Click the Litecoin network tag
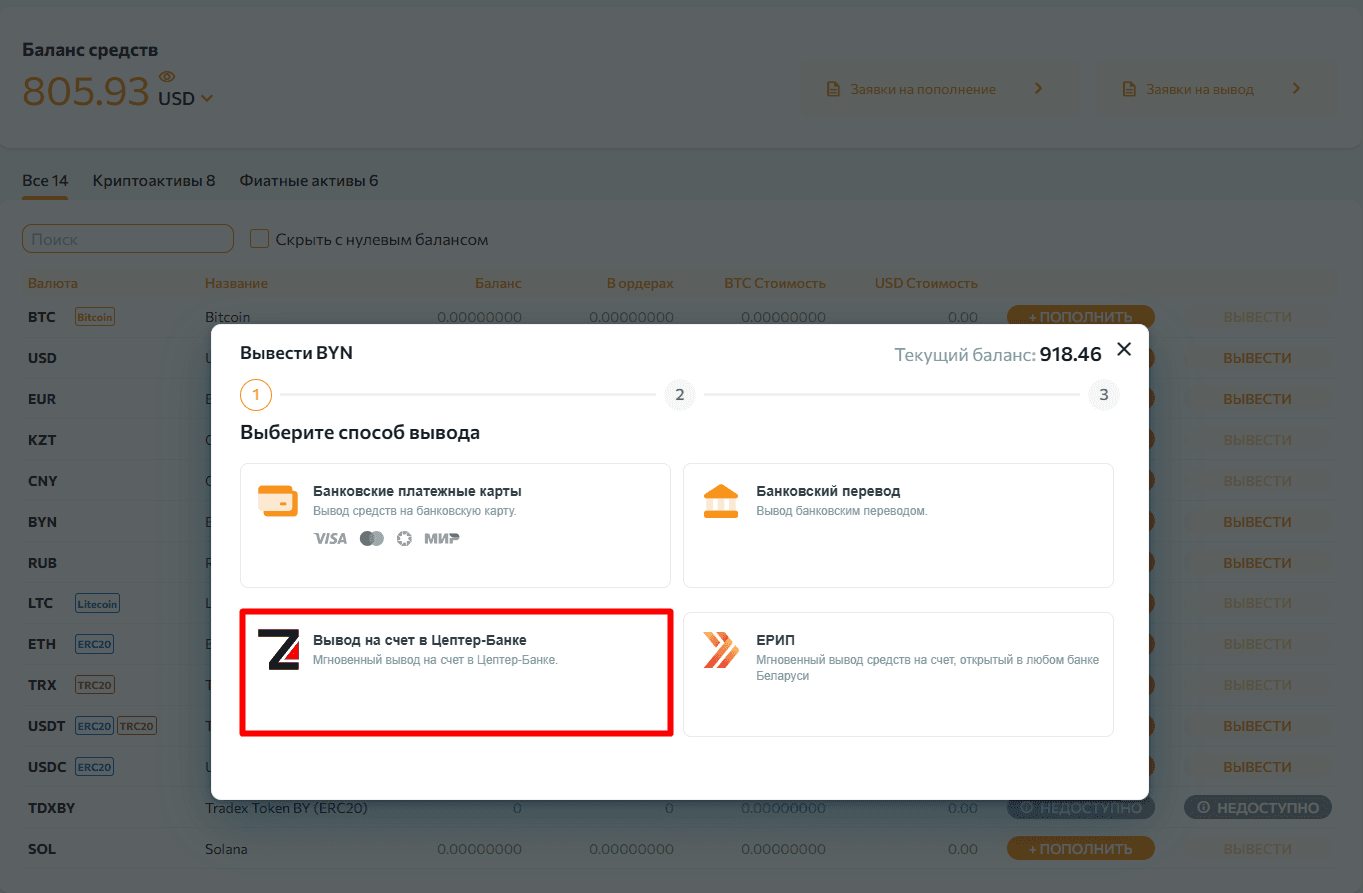Screen dimensions: 1363x893 tap(98, 604)
